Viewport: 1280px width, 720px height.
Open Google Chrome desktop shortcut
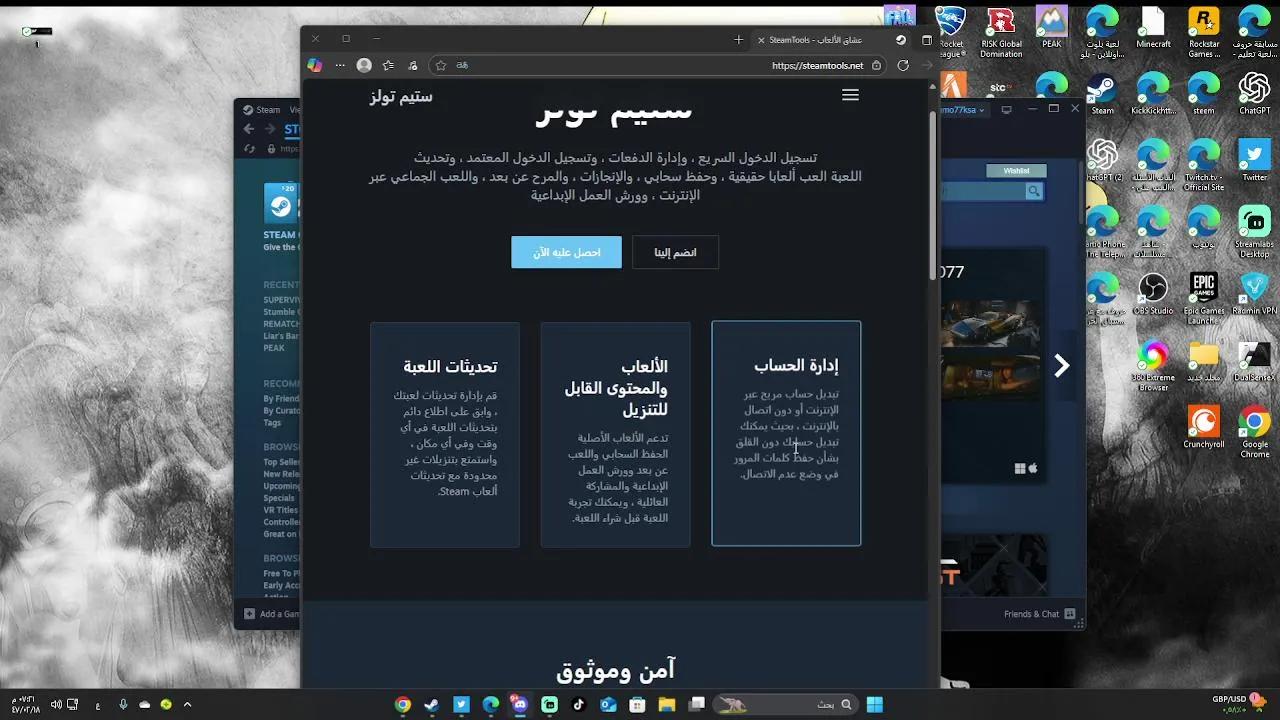pyautogui.click(x=1254, y=432)
